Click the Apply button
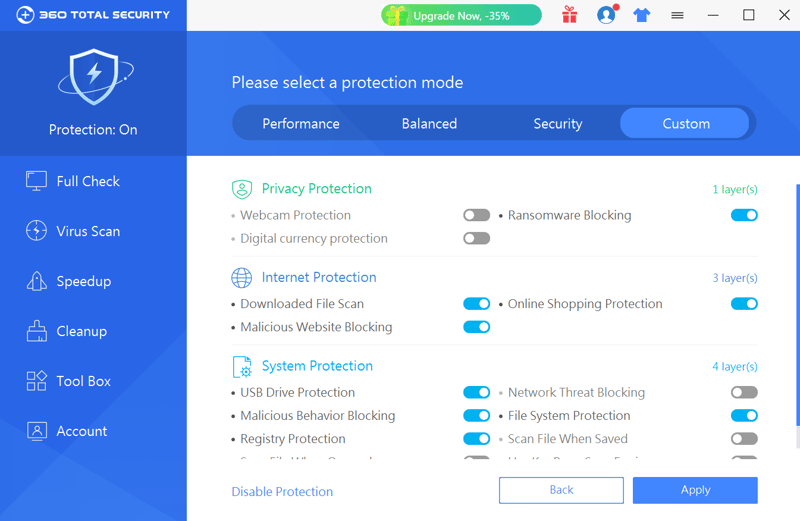This screenshot has width=800, height=521. (695, 490)
